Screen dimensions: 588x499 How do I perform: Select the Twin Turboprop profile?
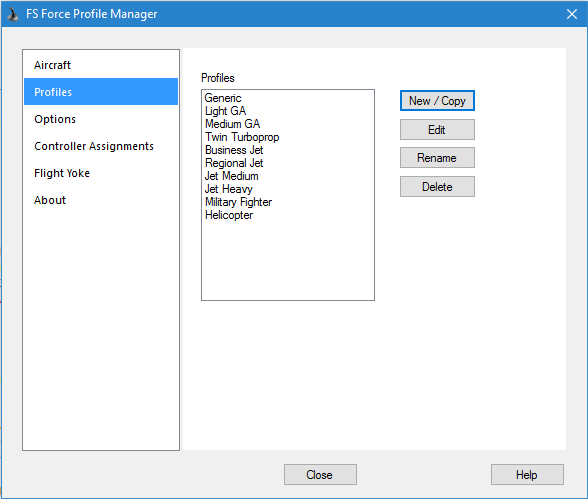pyautogui.click(x=242, y=137)
